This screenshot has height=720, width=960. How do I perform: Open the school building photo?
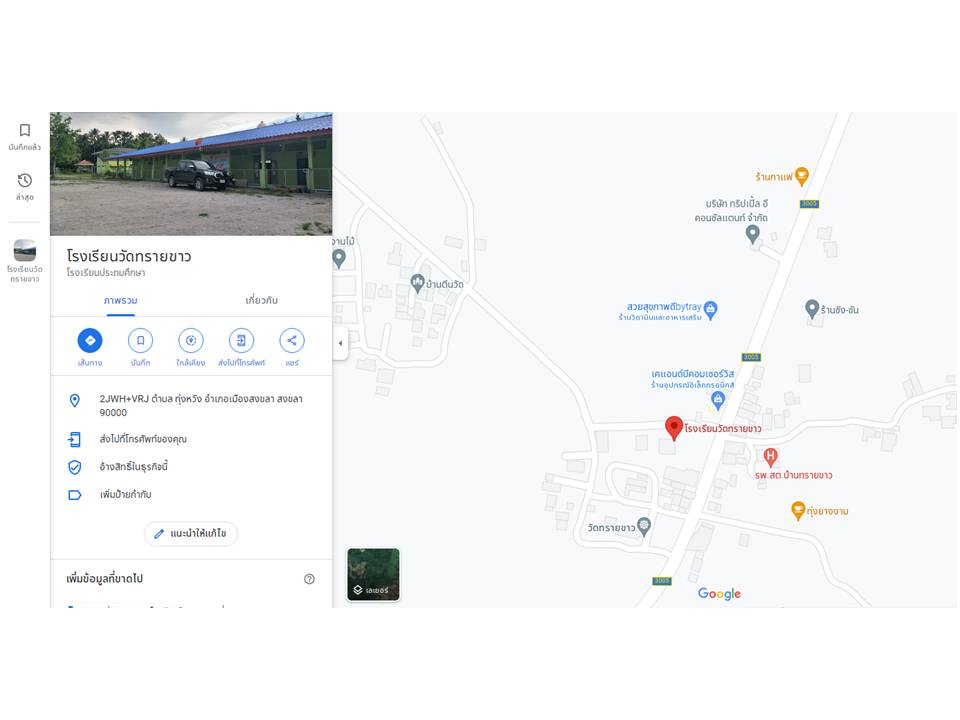tap(191, 174)
